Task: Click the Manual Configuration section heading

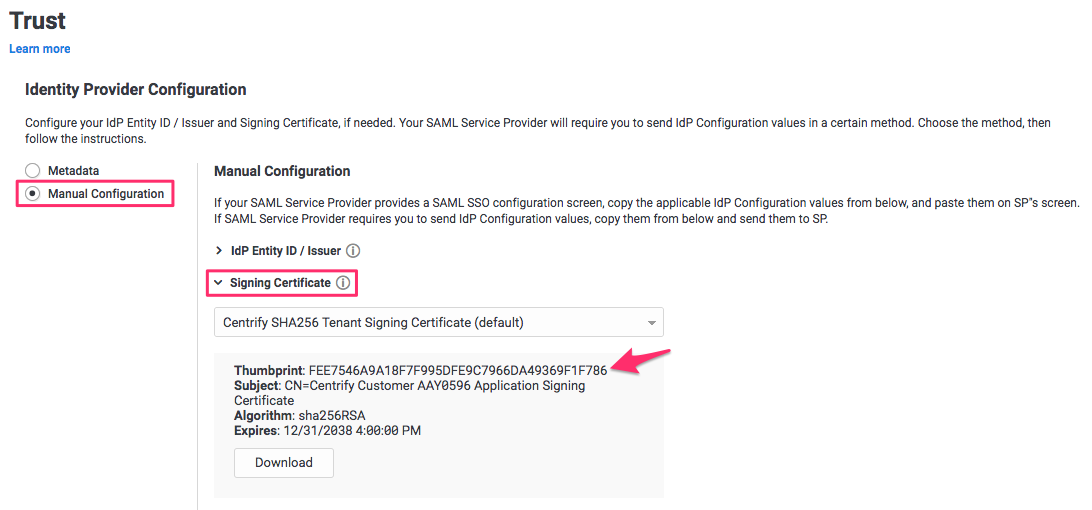Action: [x=282, y=171]
